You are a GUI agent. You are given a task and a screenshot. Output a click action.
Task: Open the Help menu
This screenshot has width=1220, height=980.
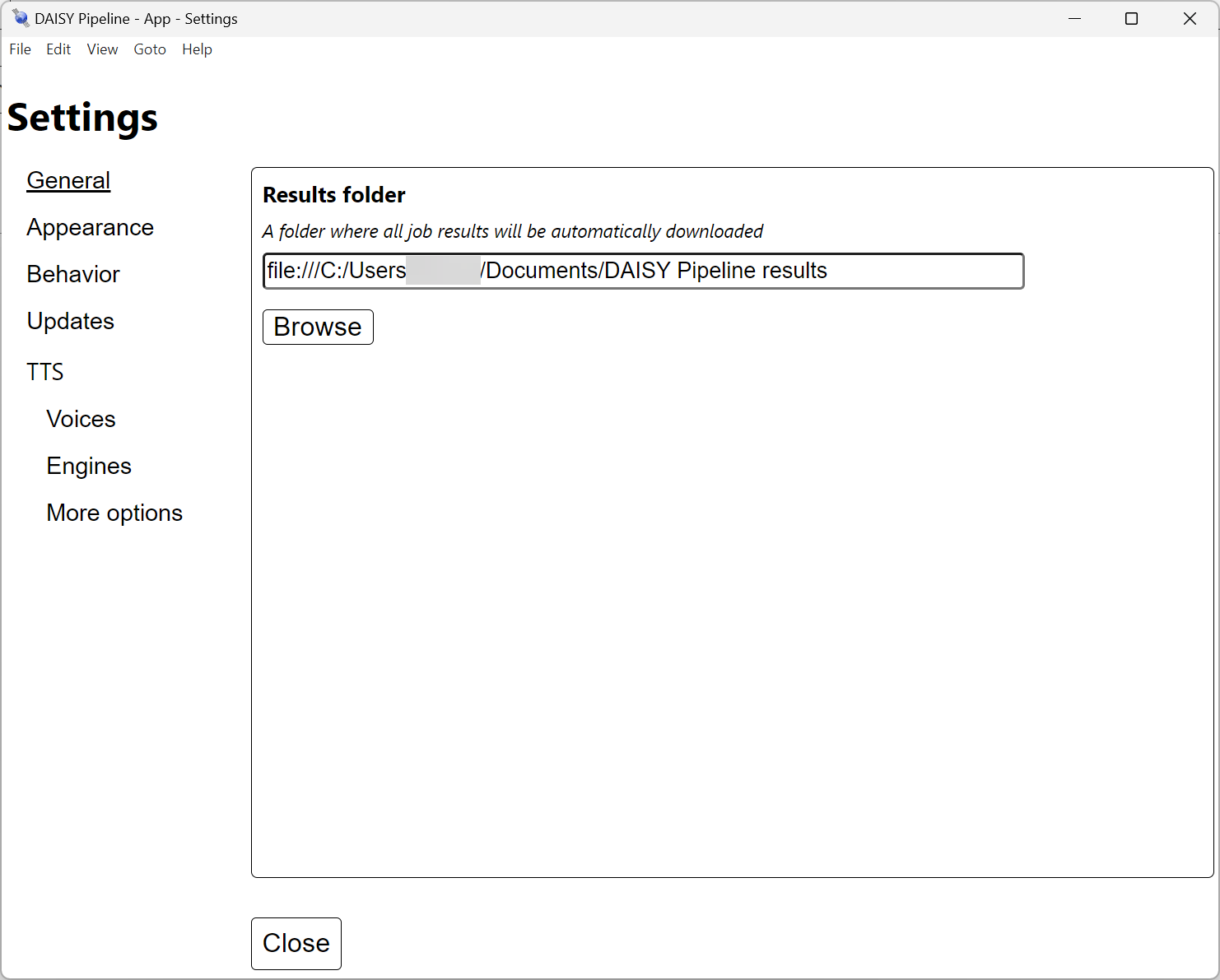(x=197, y=49)
